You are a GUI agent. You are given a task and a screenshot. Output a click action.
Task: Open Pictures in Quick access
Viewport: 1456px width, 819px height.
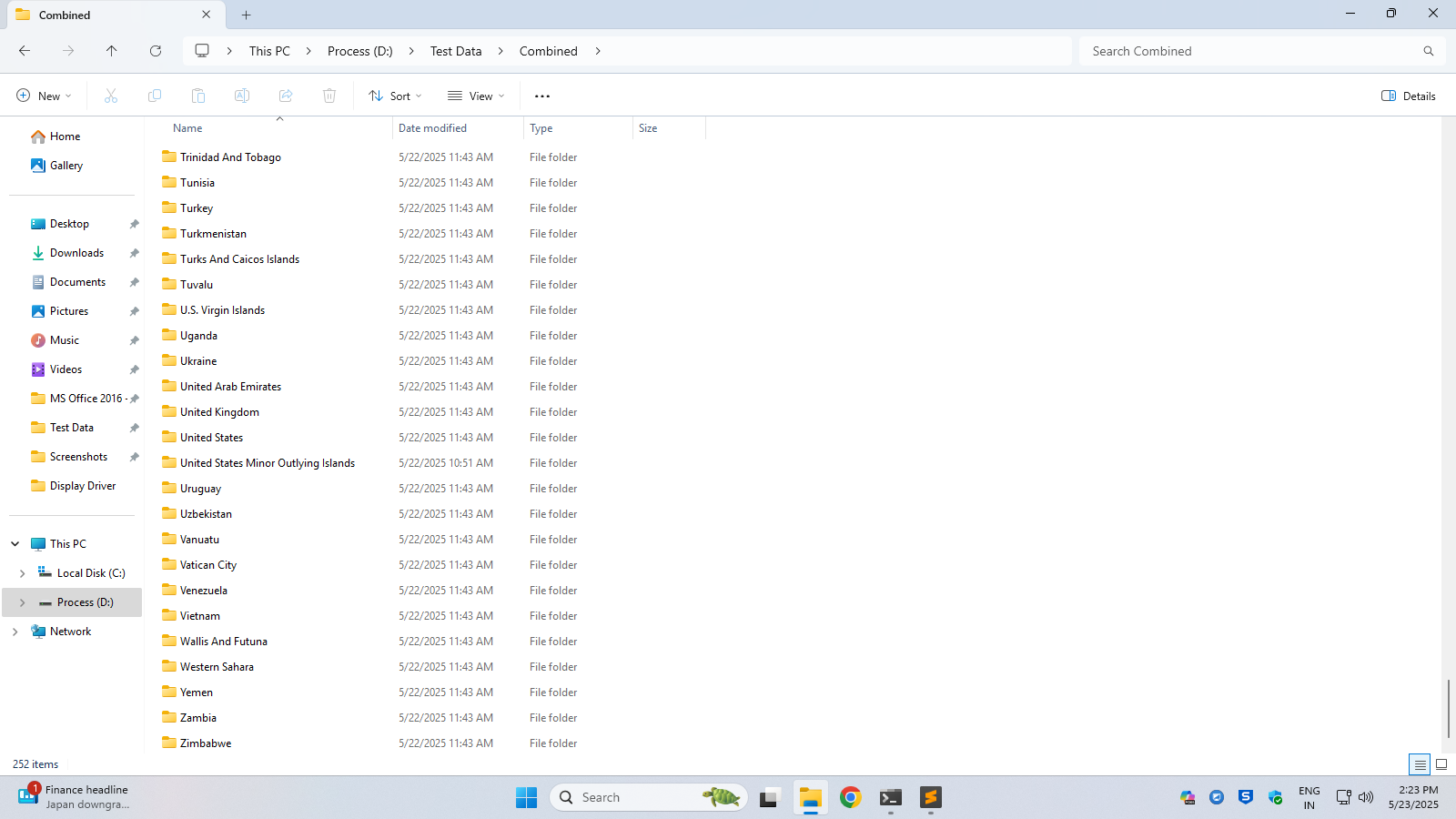69,311
